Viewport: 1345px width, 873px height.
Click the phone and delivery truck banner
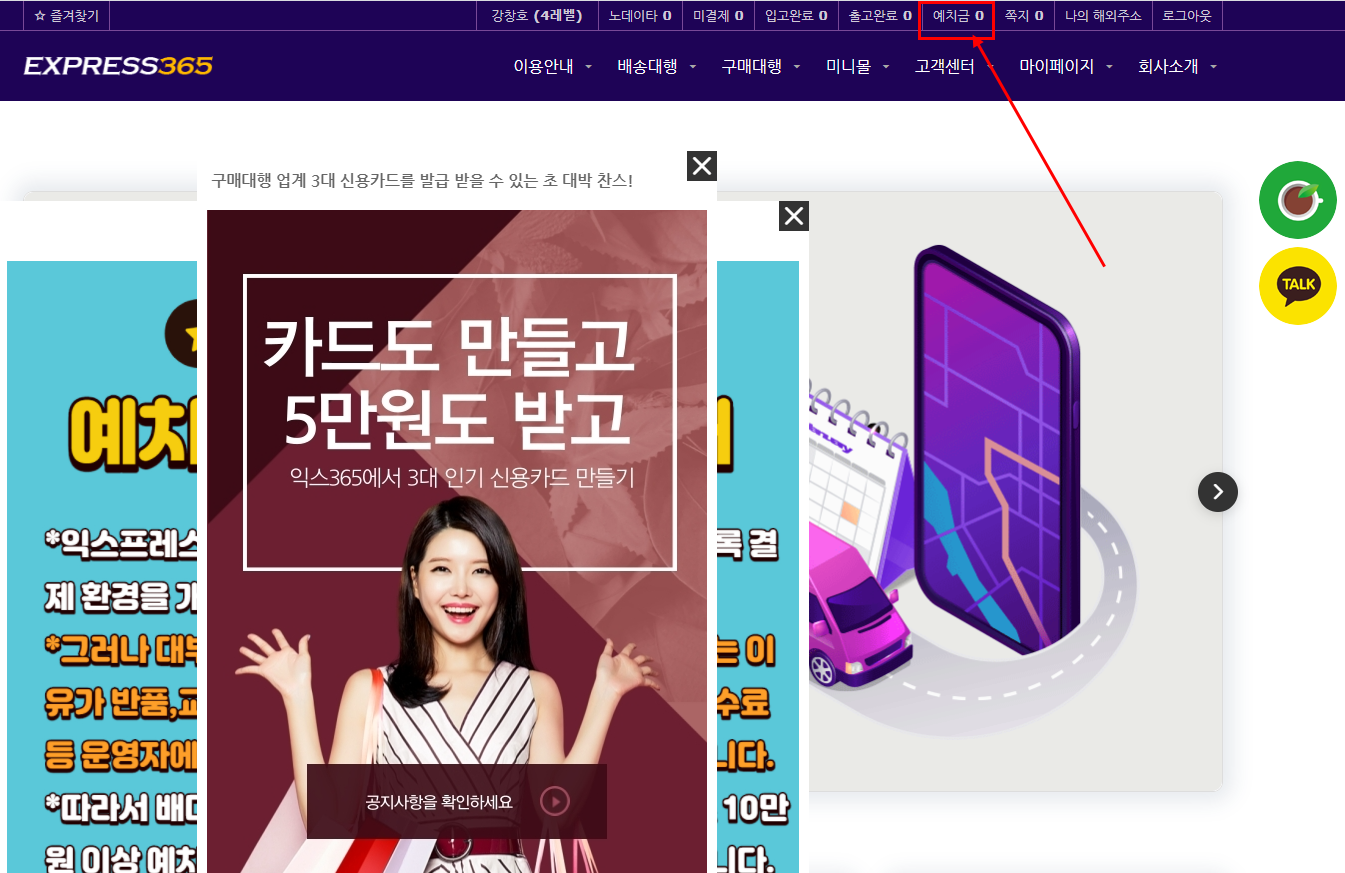tap(1015, 491)
